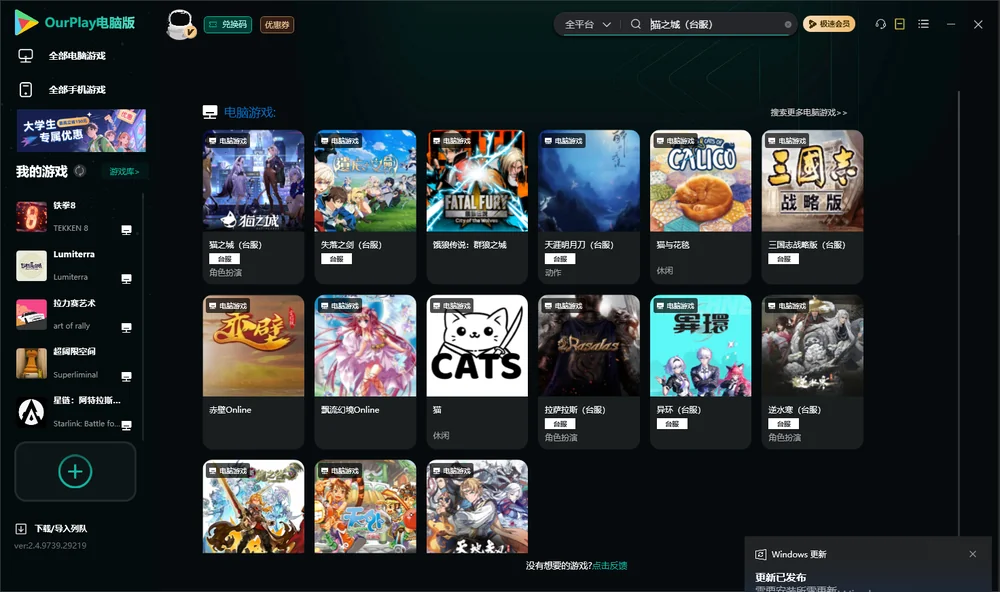The height and width of the screenshot is (592, 1000).
Task: Open 拉力赛艺术 art of rally
Action: click(x=74, y=314)
